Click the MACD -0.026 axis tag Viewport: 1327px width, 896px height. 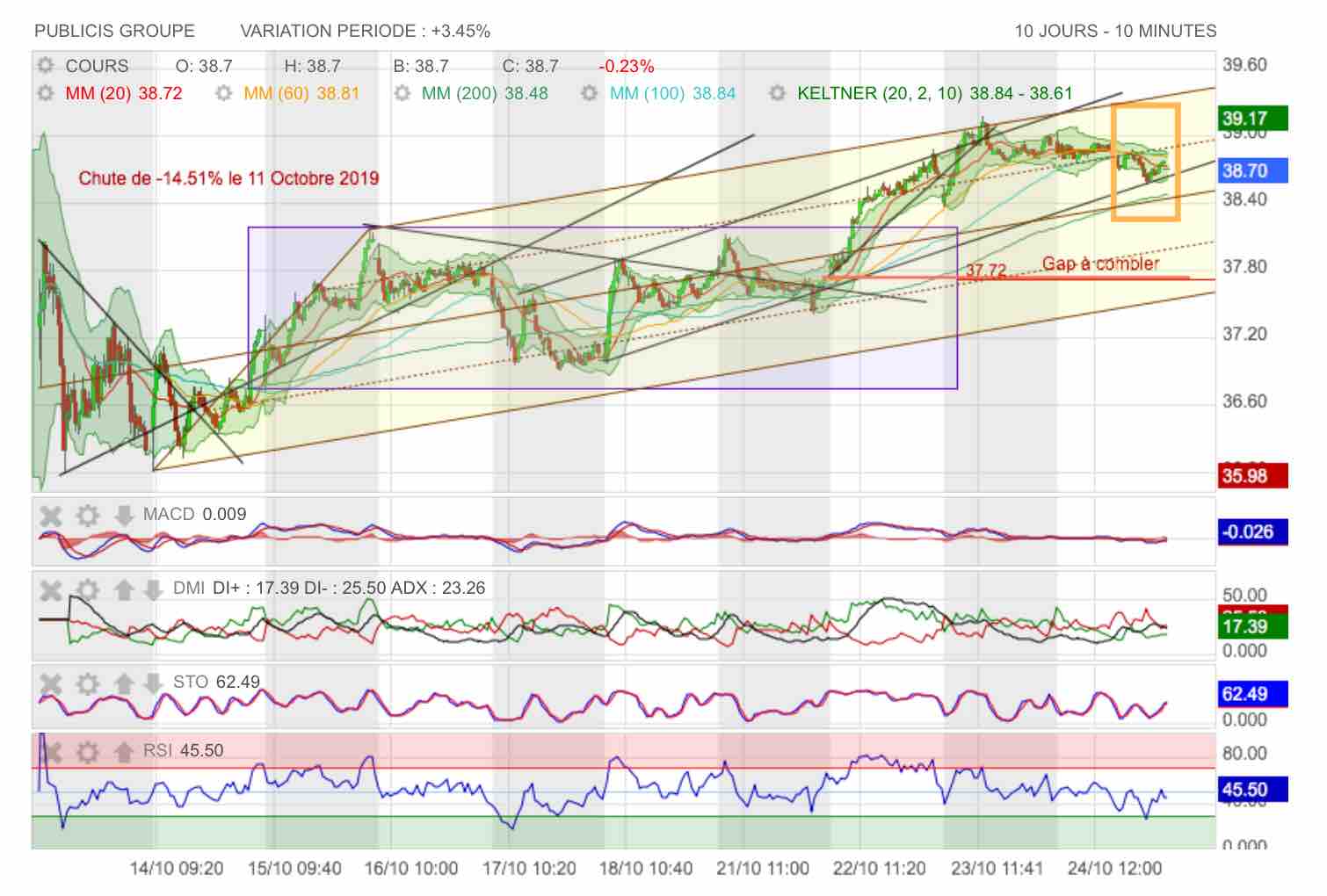pyautogui.click(x=1252, y=531)
